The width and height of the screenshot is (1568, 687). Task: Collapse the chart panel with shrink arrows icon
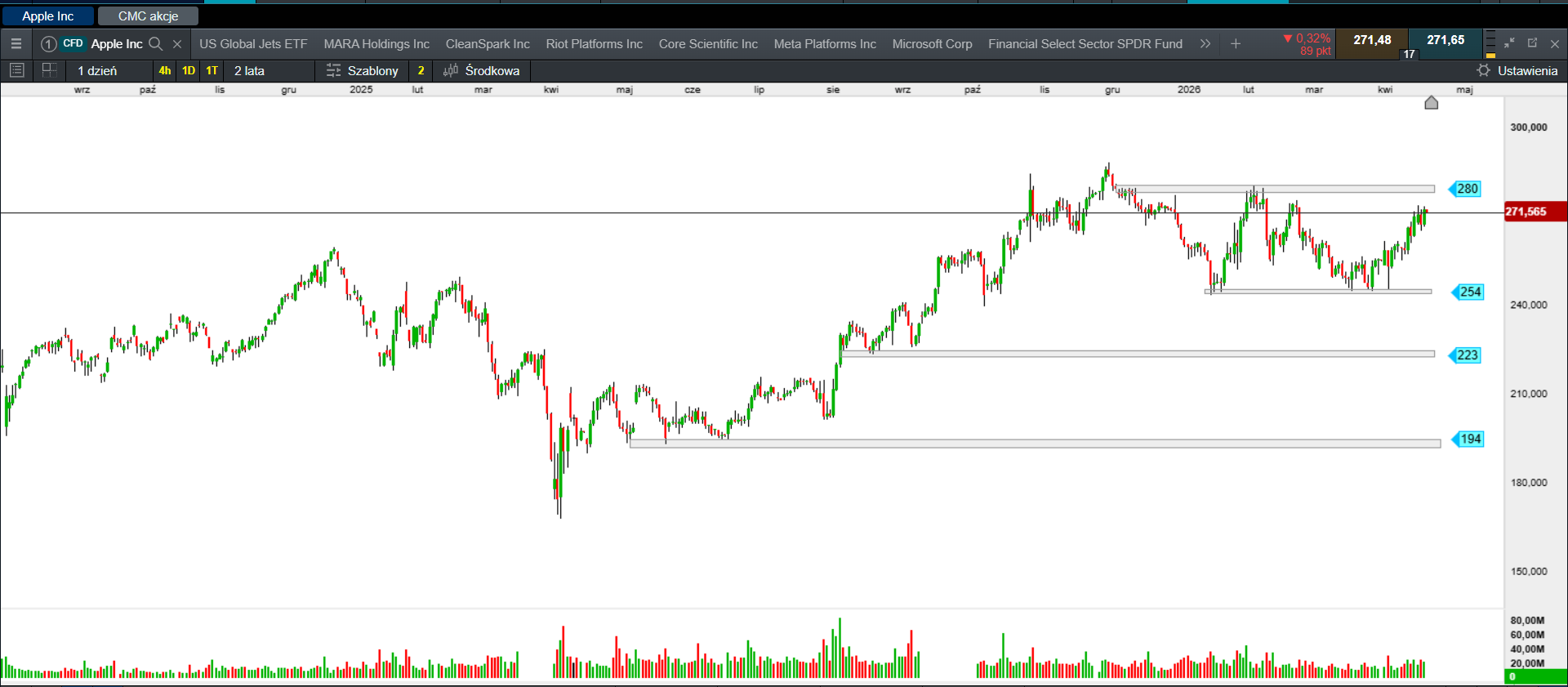click(x=1509, y=43)
